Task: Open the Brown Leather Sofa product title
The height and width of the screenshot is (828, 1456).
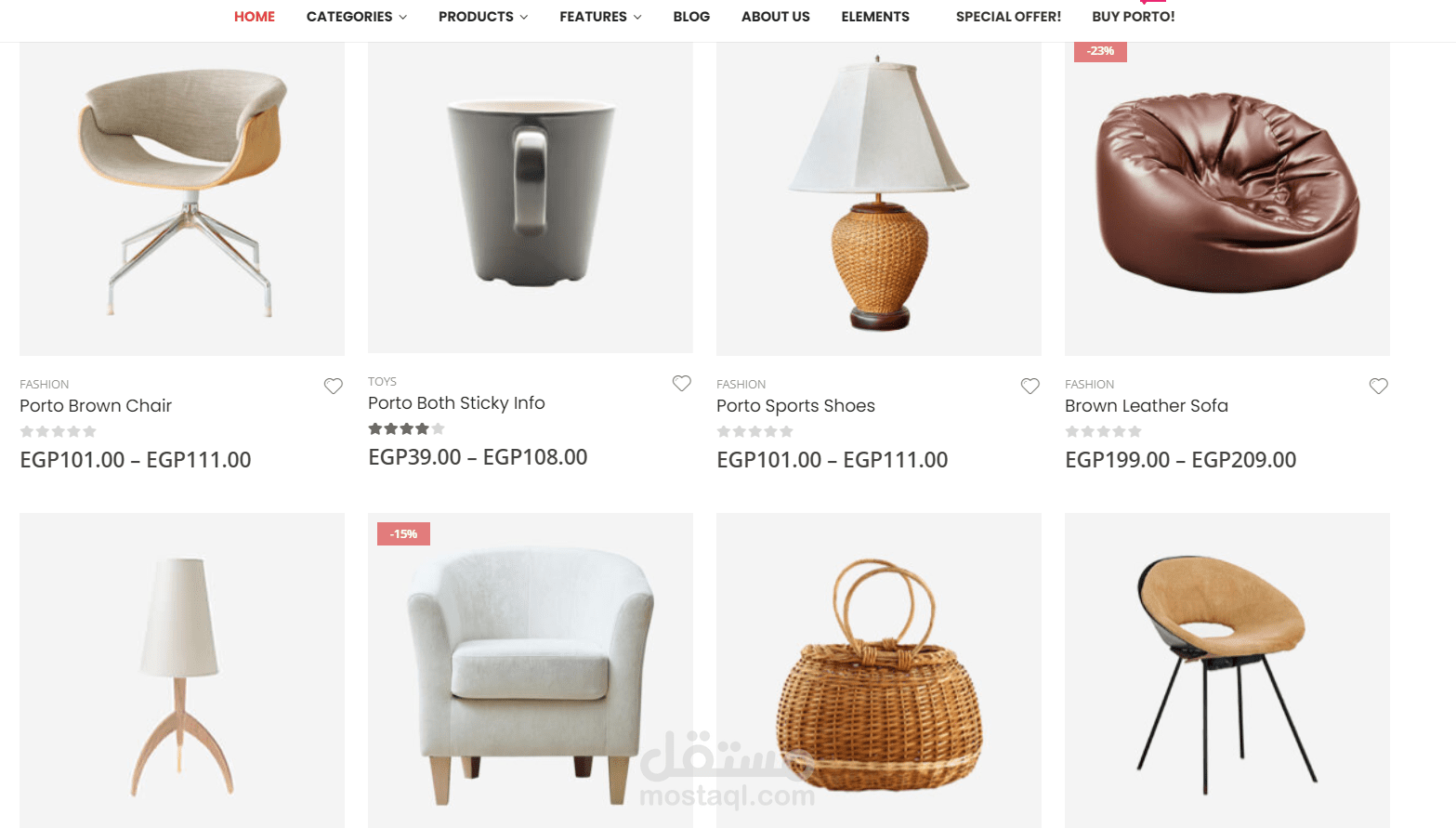Action: point(1147,406)
